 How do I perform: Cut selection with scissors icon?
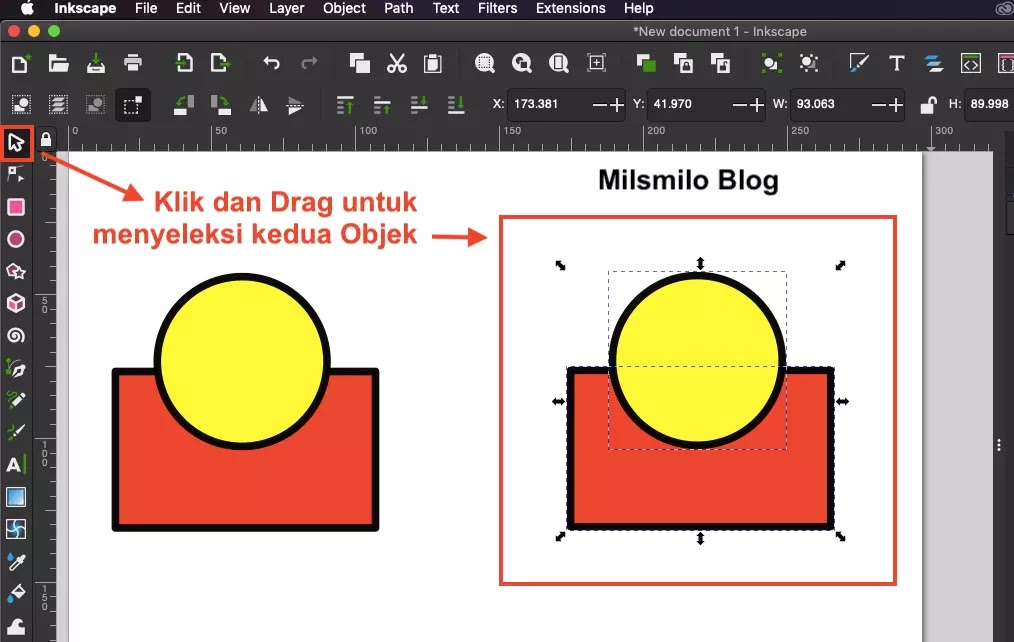pyautogui.click(x=396, y=63)
